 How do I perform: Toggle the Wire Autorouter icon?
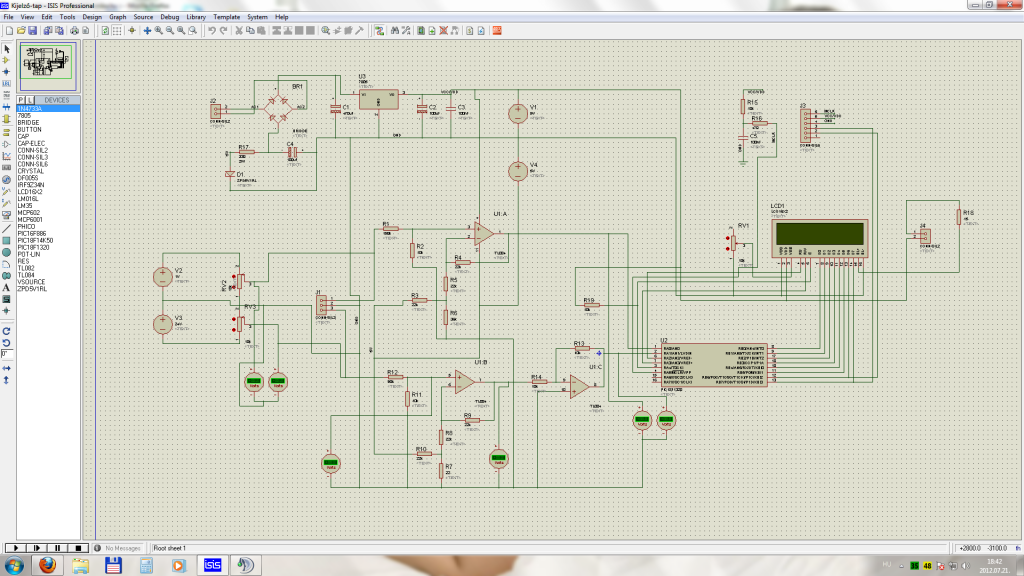click(379, 31)
